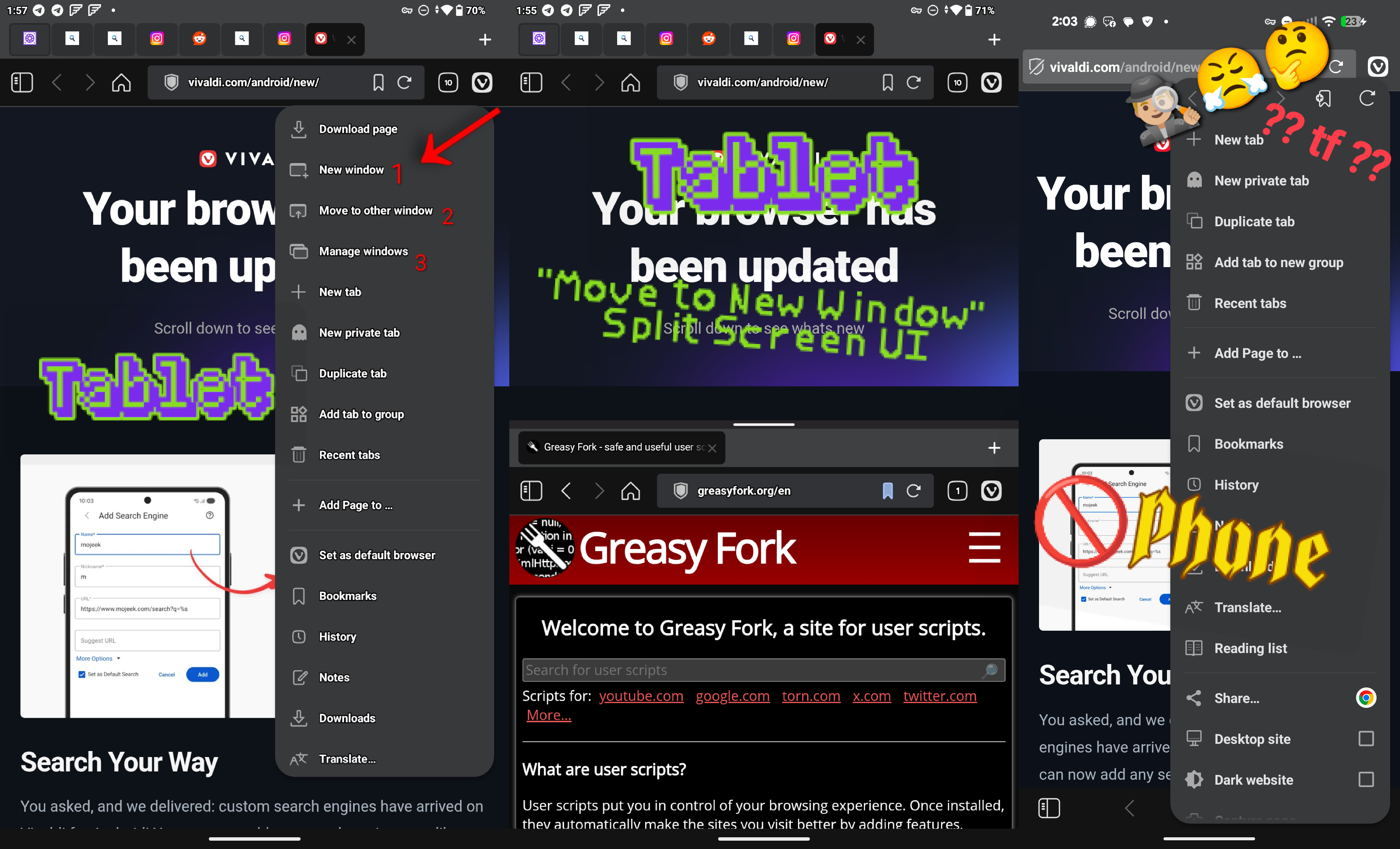Reload the greasyfork.org page
This screenshot has width=1400, height=849.
(914, 490)
